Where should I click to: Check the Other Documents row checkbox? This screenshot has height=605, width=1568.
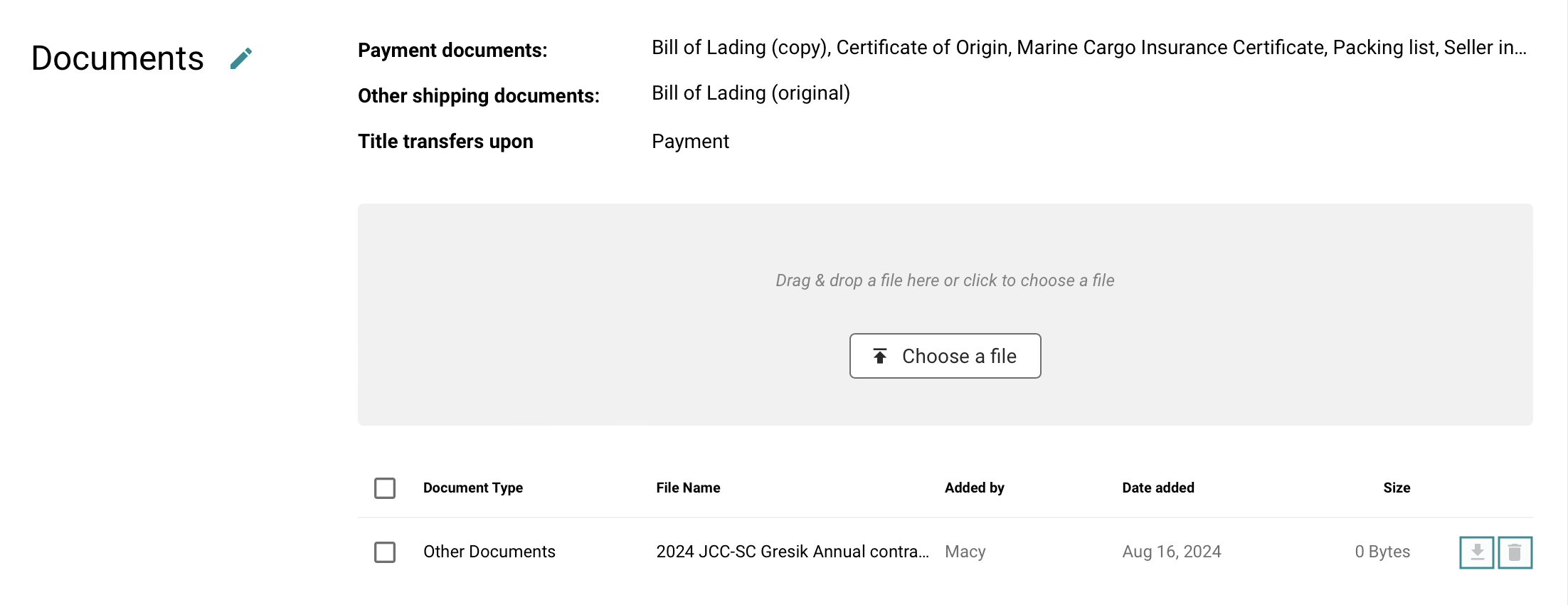[x=385, y=552]
